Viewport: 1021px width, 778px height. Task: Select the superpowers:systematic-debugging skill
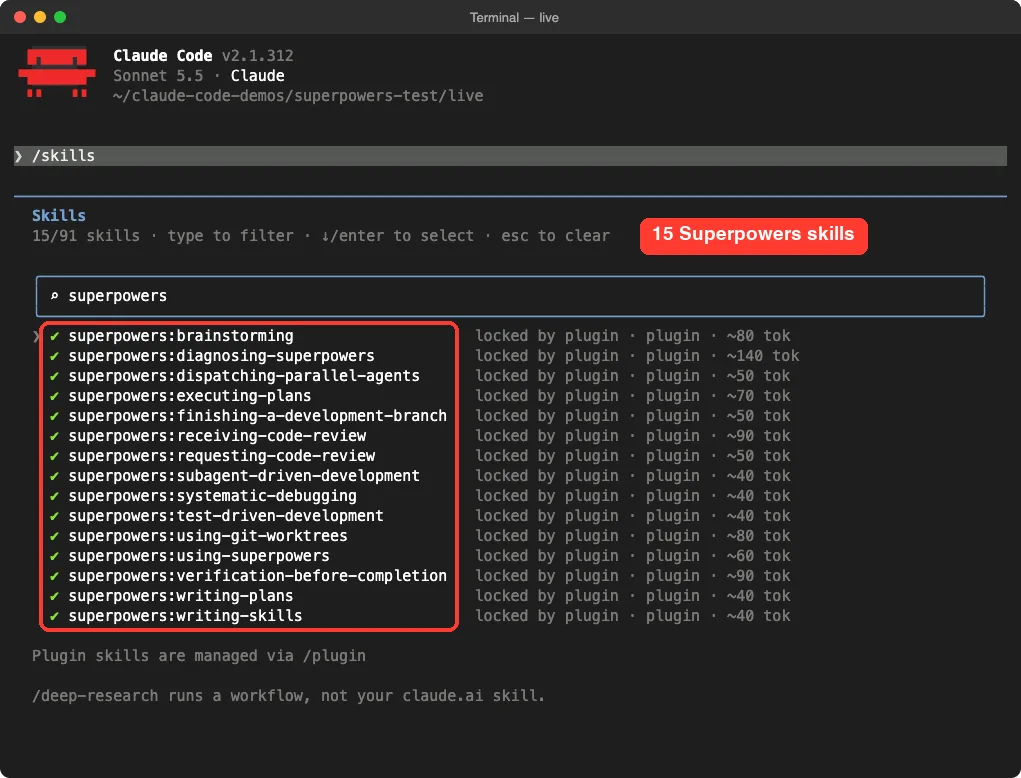[x=212, y=496]
